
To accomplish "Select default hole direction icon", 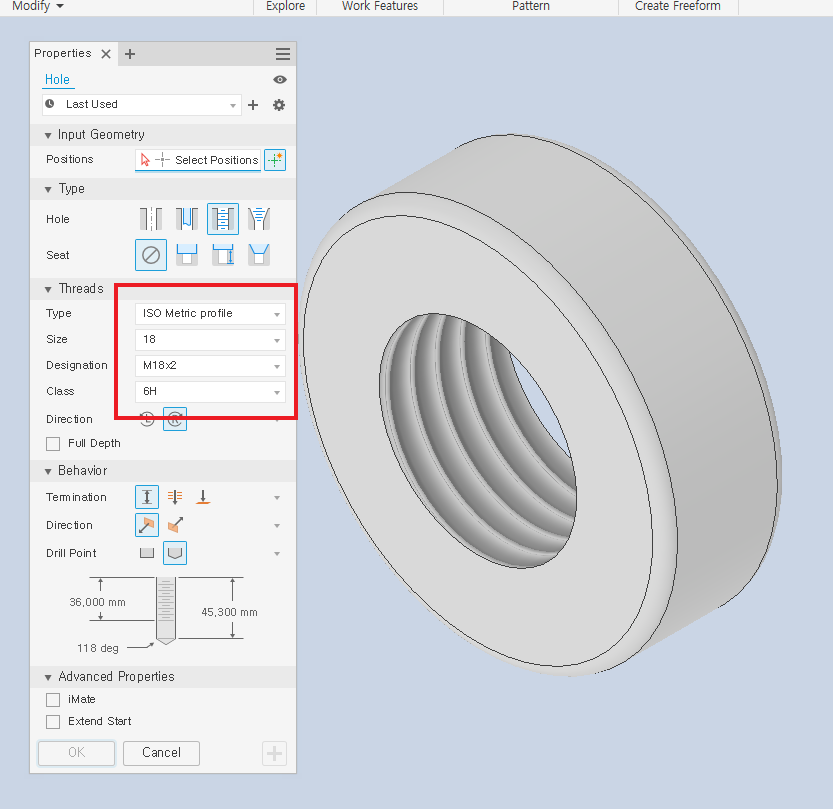I will [147, 525].
